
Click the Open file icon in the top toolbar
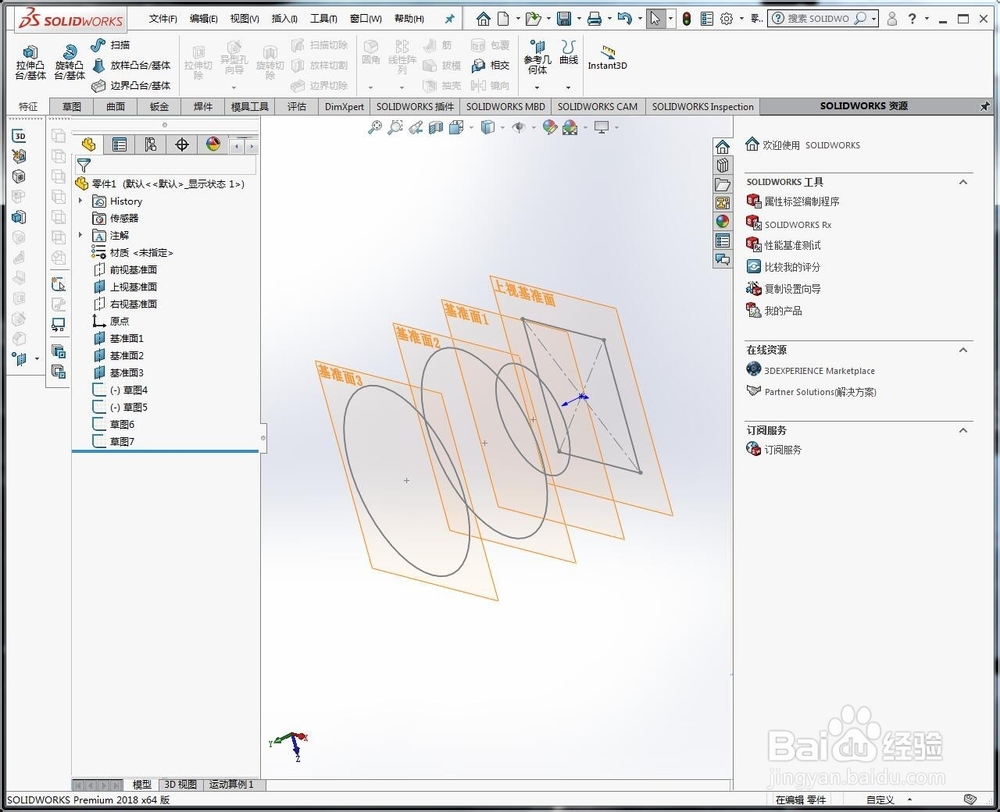(533, 18)
